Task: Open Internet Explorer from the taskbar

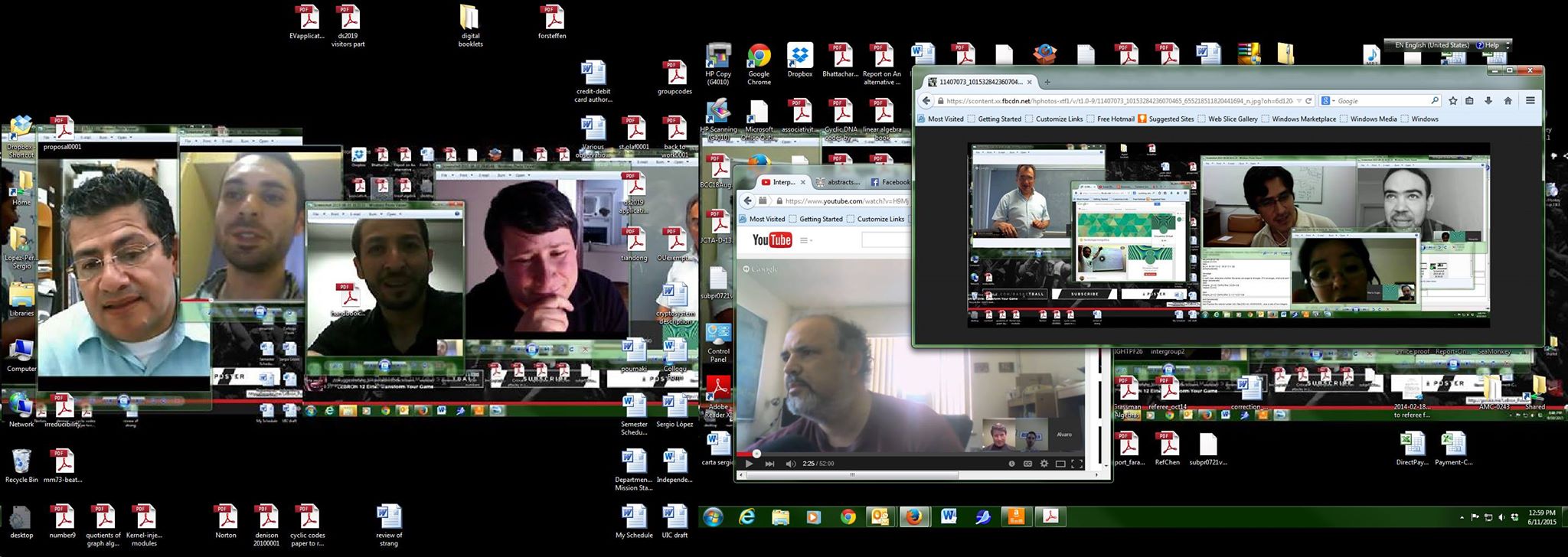Action: pyautogui.click(x=746, y=517)
